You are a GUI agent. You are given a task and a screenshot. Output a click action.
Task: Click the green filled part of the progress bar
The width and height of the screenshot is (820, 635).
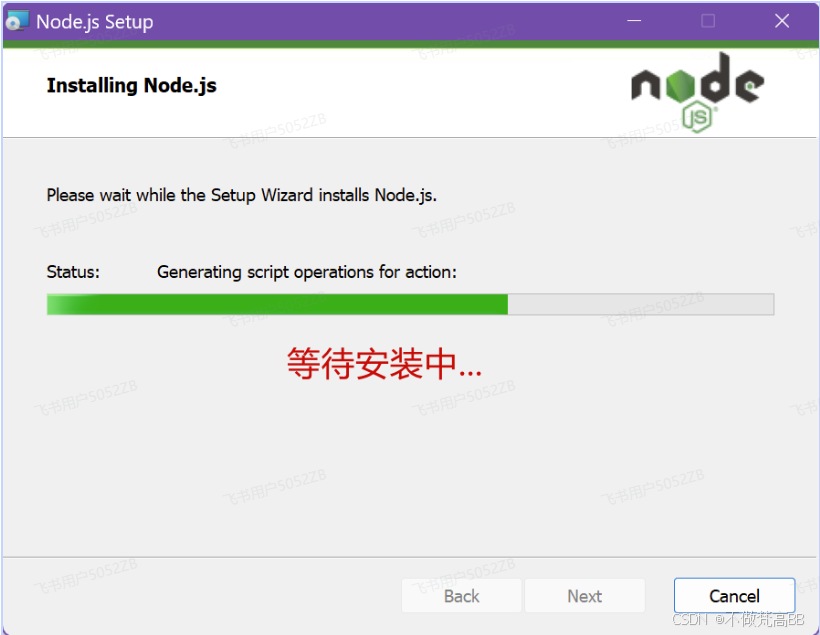point(277,304)
